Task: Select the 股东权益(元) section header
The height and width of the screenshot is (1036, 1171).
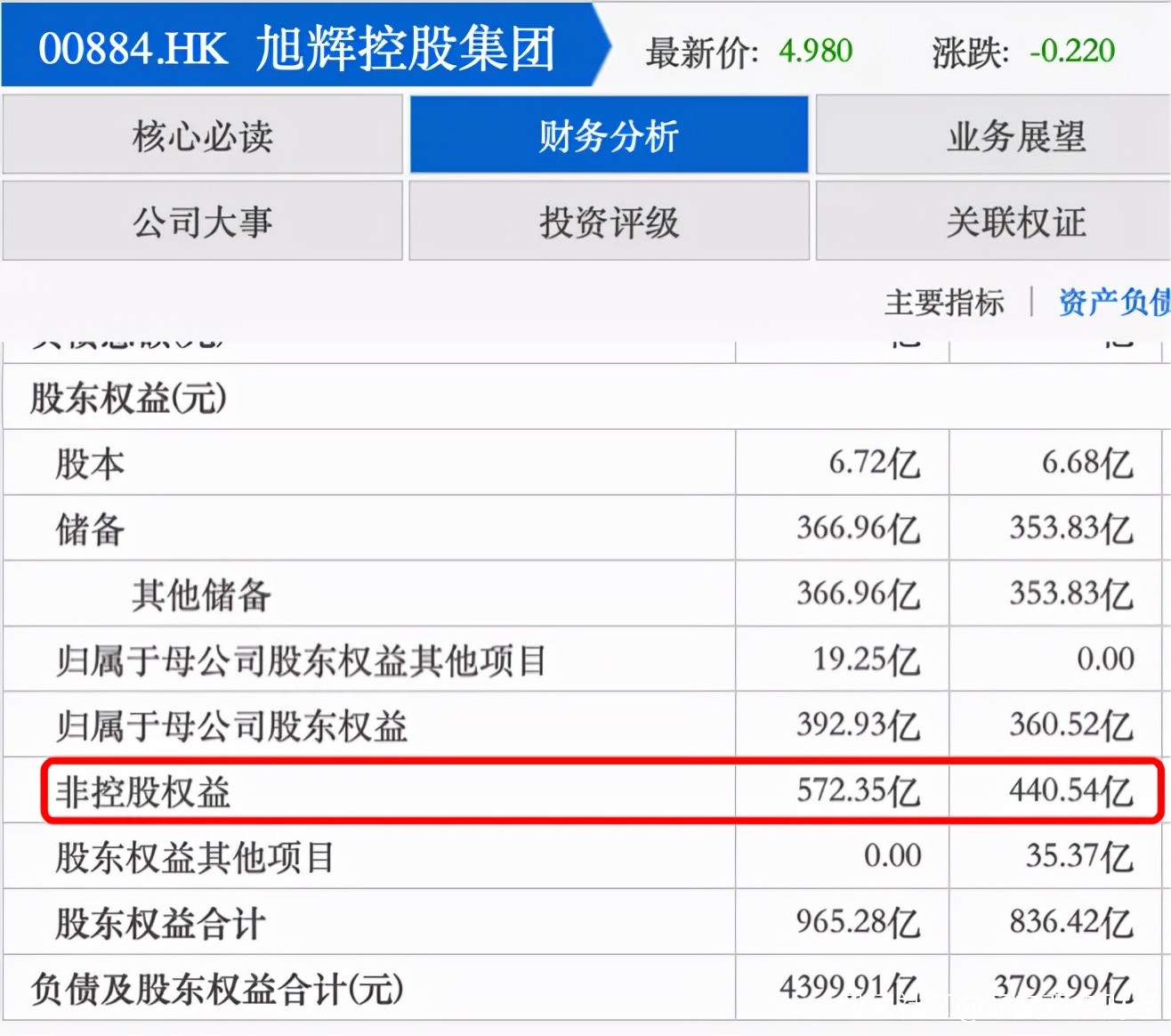Action: click(128, 398)
